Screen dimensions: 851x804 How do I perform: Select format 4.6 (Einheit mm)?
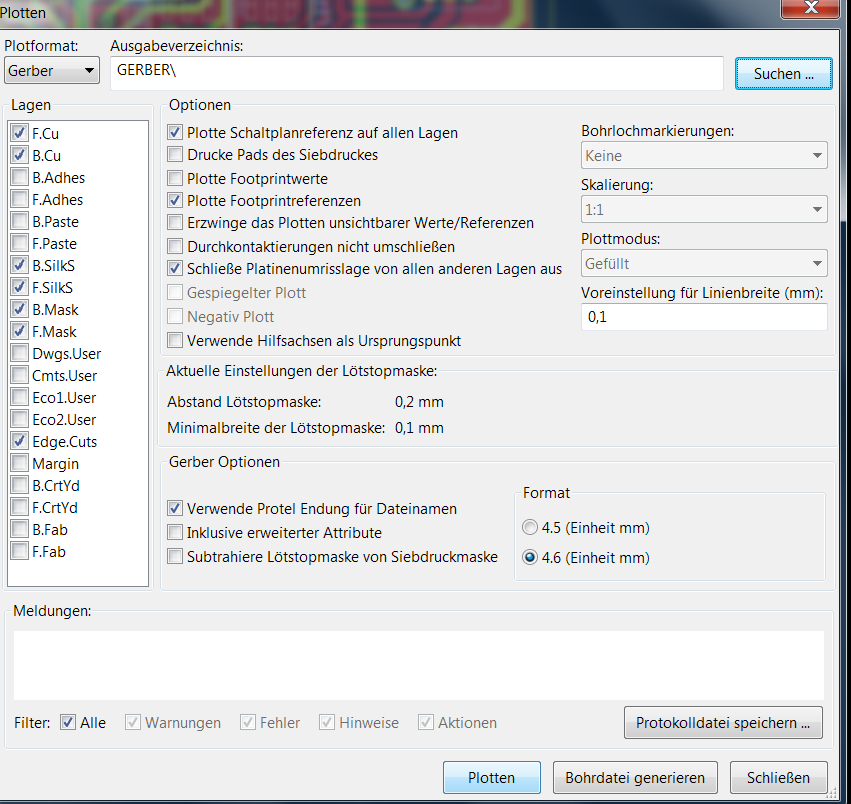point(530,558)
